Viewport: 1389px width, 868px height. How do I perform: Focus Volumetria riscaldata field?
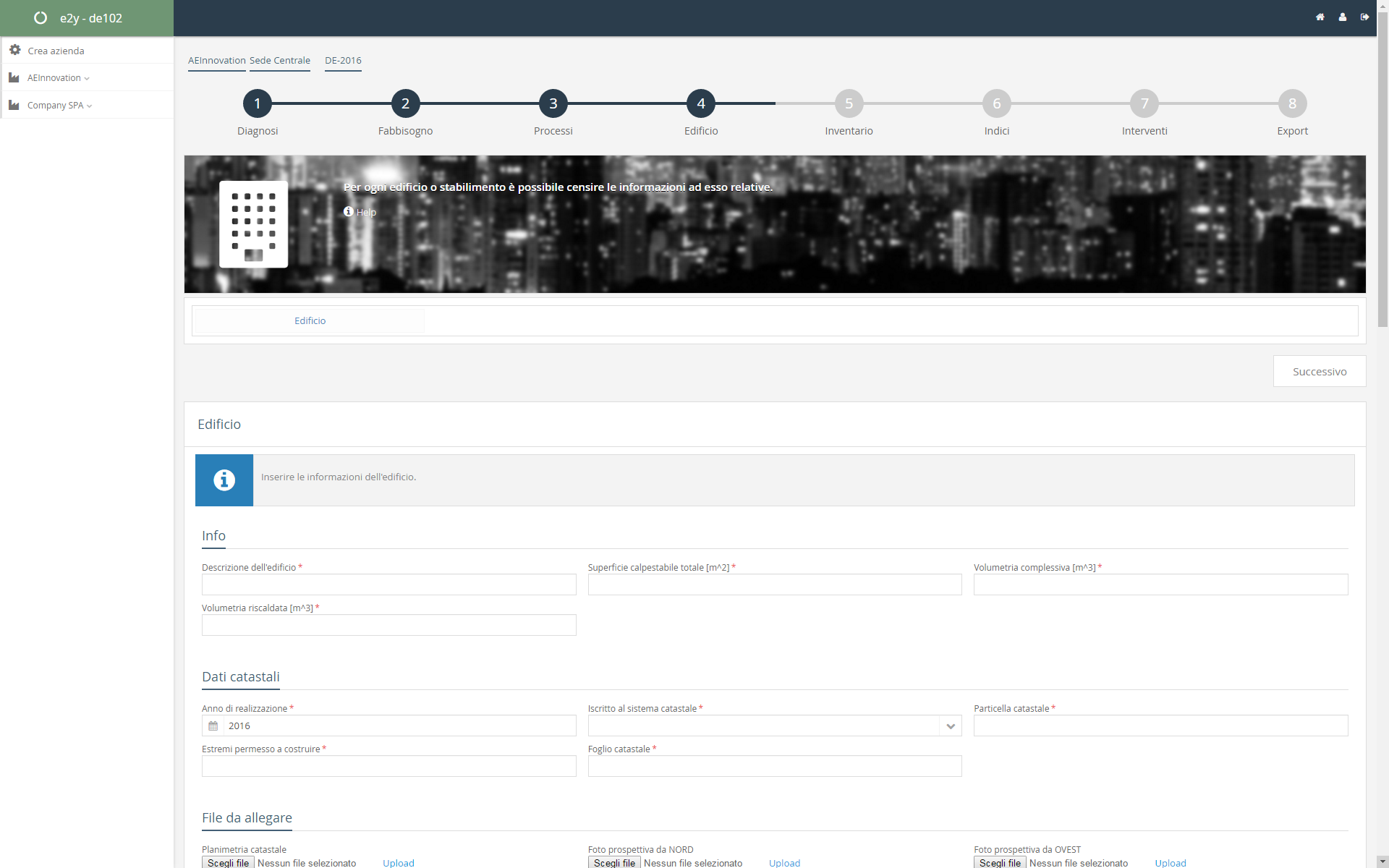click(389, 625)
